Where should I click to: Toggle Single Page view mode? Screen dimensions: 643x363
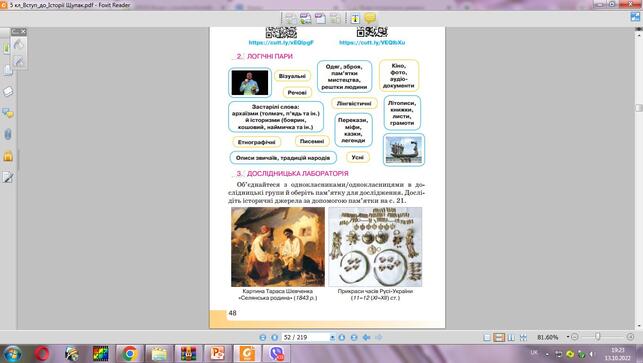coord(487,337)
